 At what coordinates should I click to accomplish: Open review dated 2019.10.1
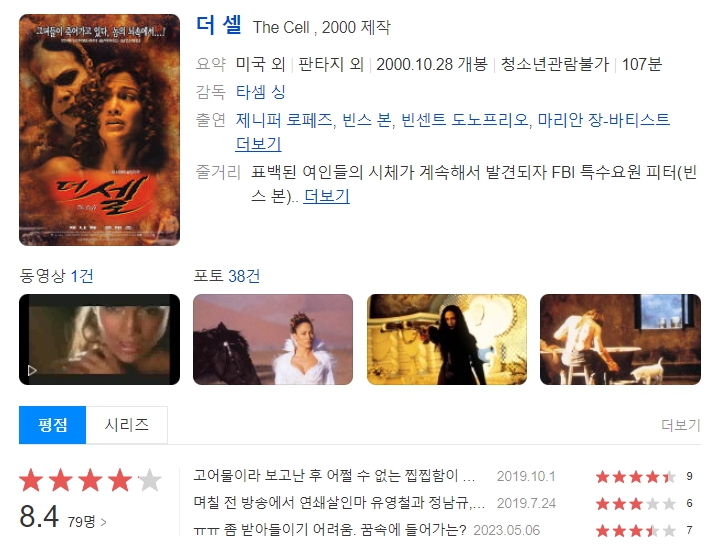pos(334,476)
